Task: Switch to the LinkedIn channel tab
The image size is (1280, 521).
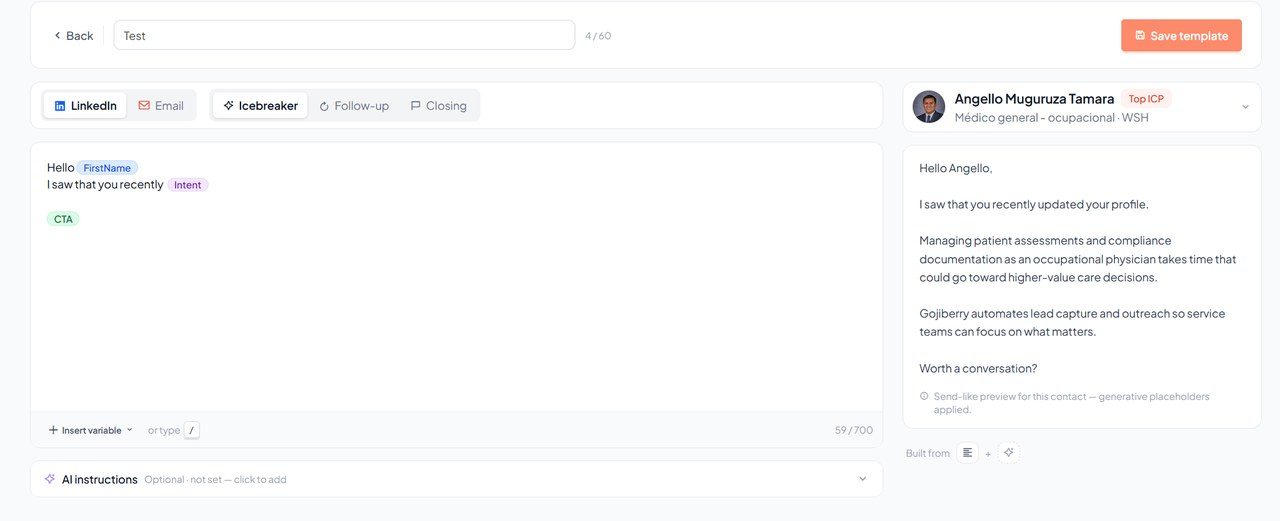Action: coord(85,105)
